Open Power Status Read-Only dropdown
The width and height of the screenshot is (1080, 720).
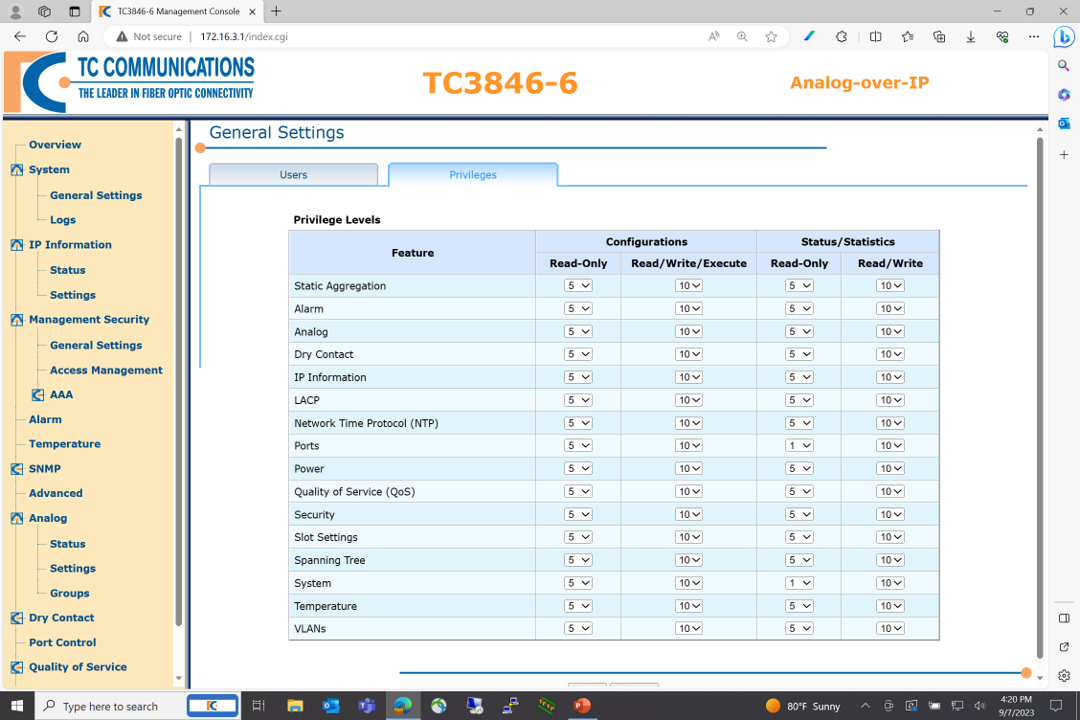click(x=799, y=469)
